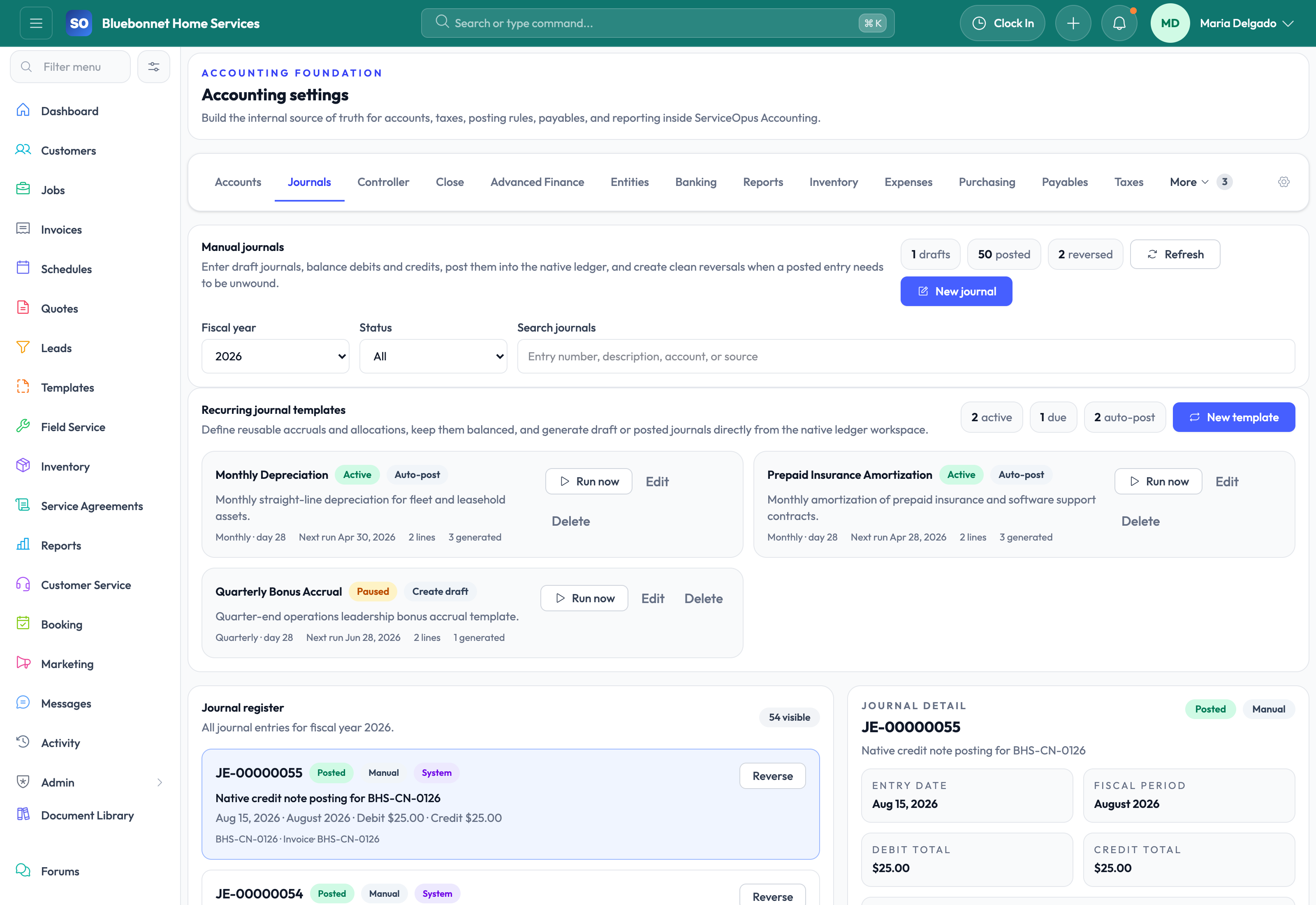Switch to the Banking tab

click(x=696, y=182)
